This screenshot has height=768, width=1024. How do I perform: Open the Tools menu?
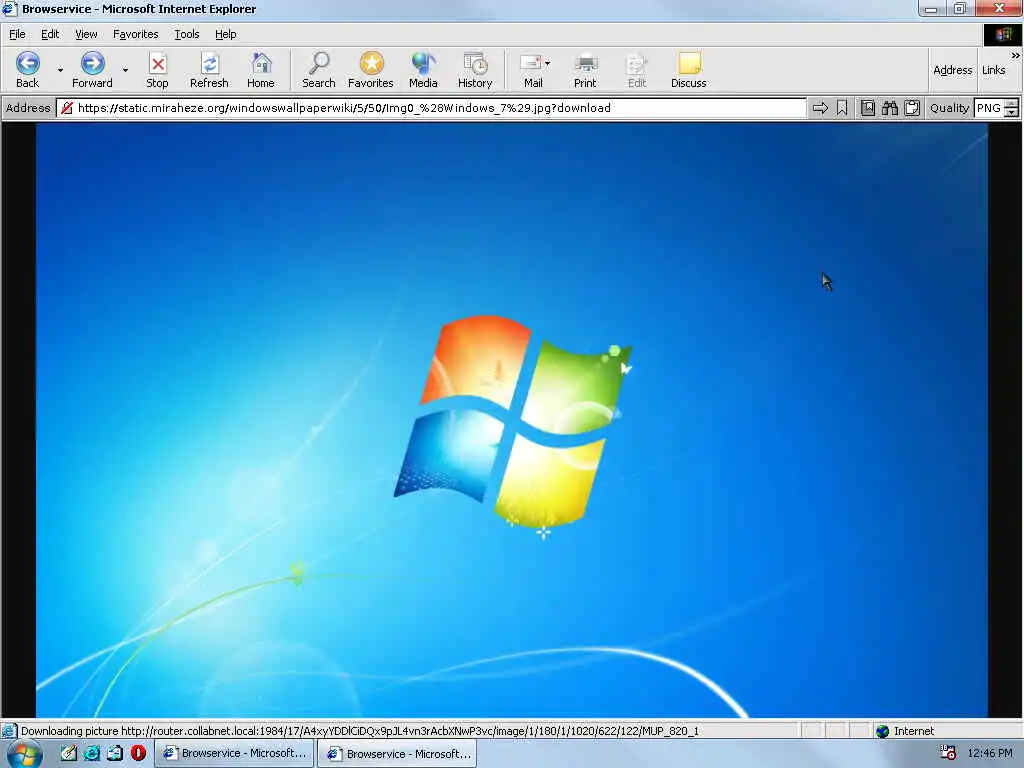coord(186,34)
